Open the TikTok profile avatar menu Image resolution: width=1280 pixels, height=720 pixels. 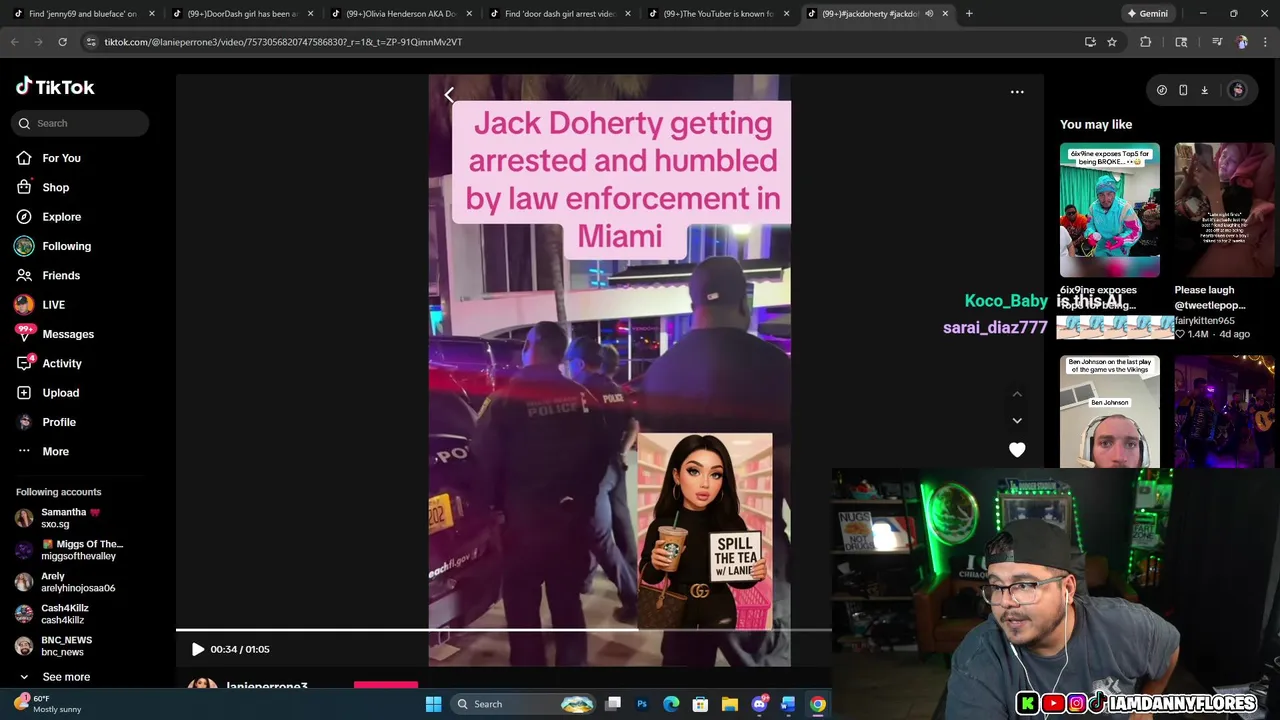pos(1238,90)
